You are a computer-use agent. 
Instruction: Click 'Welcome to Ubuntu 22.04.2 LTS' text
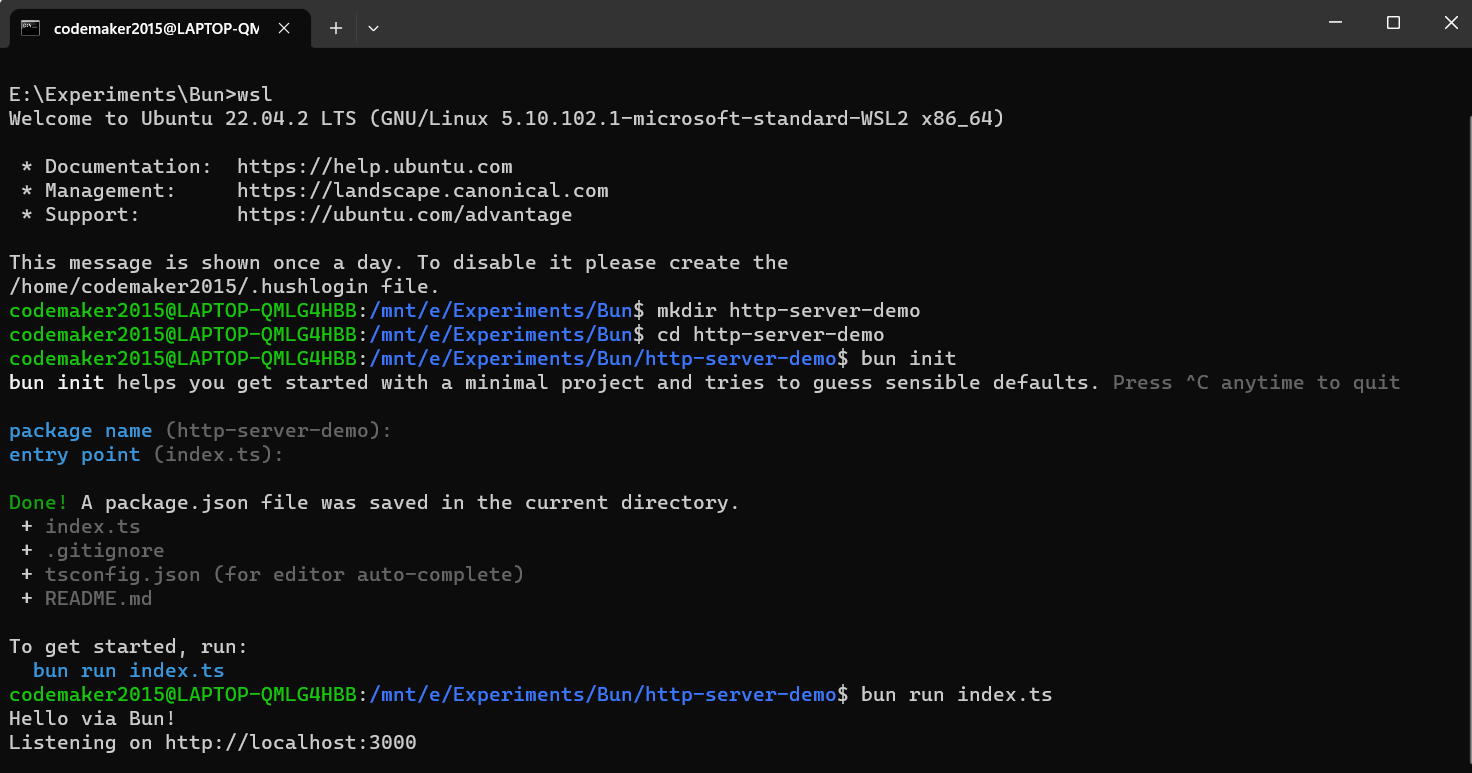(183, 119)
